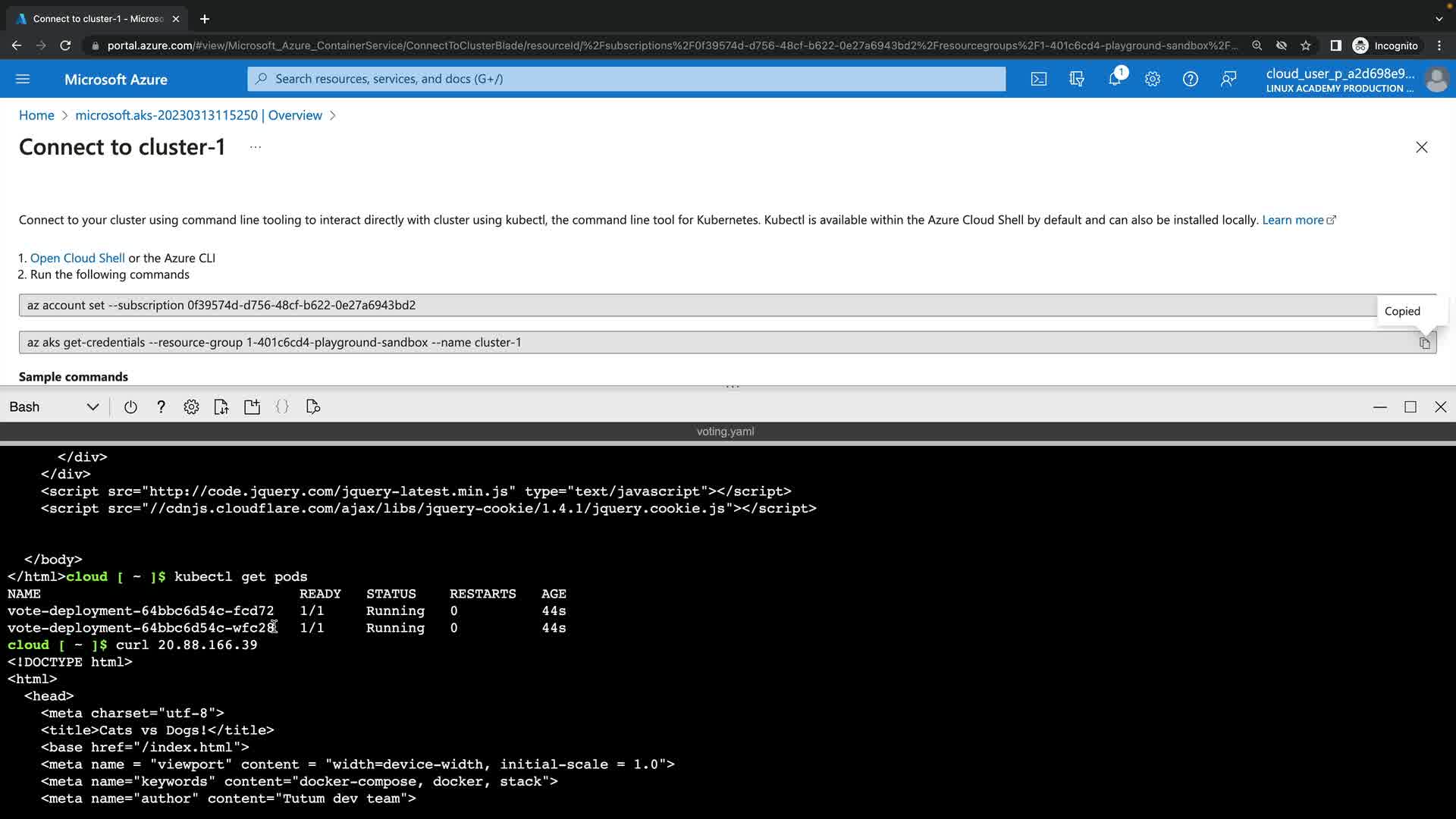Viewport: 1456px width, 819px height.
Task: Open the ellipsis menu beside Connect to cluster-1
Action: (256, 147)
